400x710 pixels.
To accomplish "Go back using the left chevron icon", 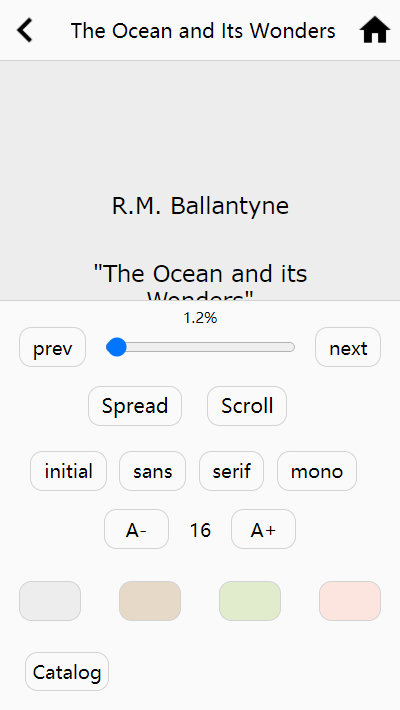I will coord(25,30).
